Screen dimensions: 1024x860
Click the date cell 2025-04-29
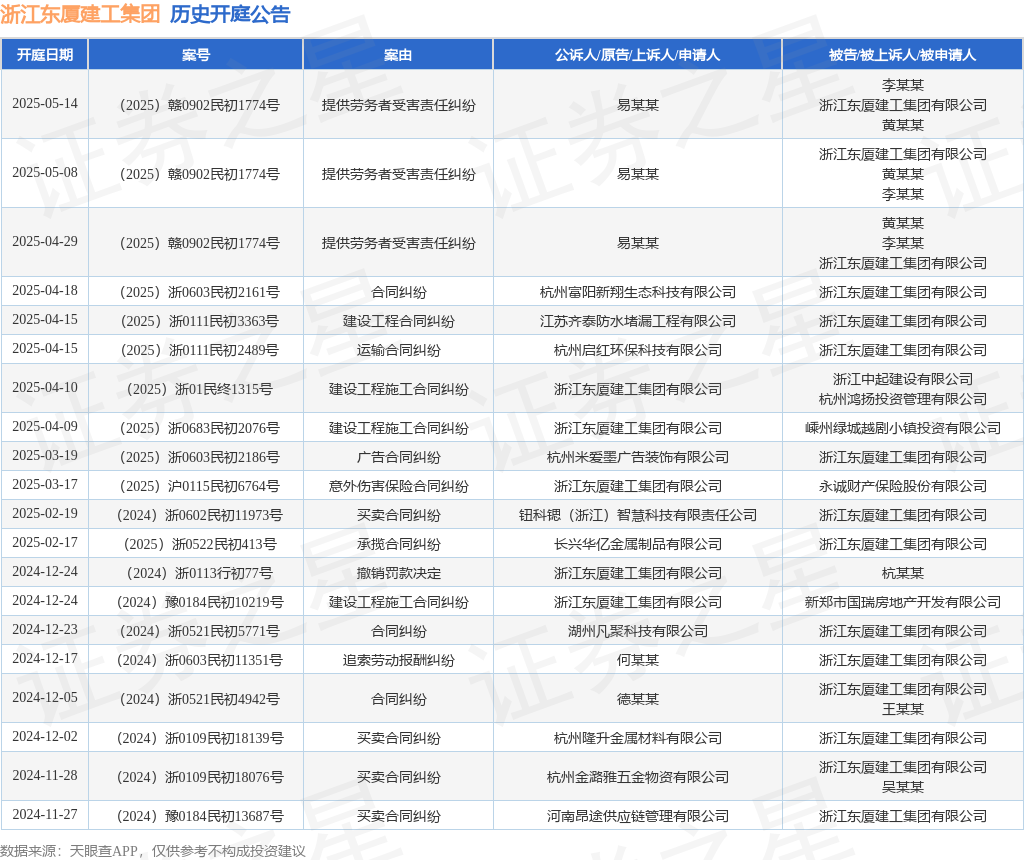44,242
